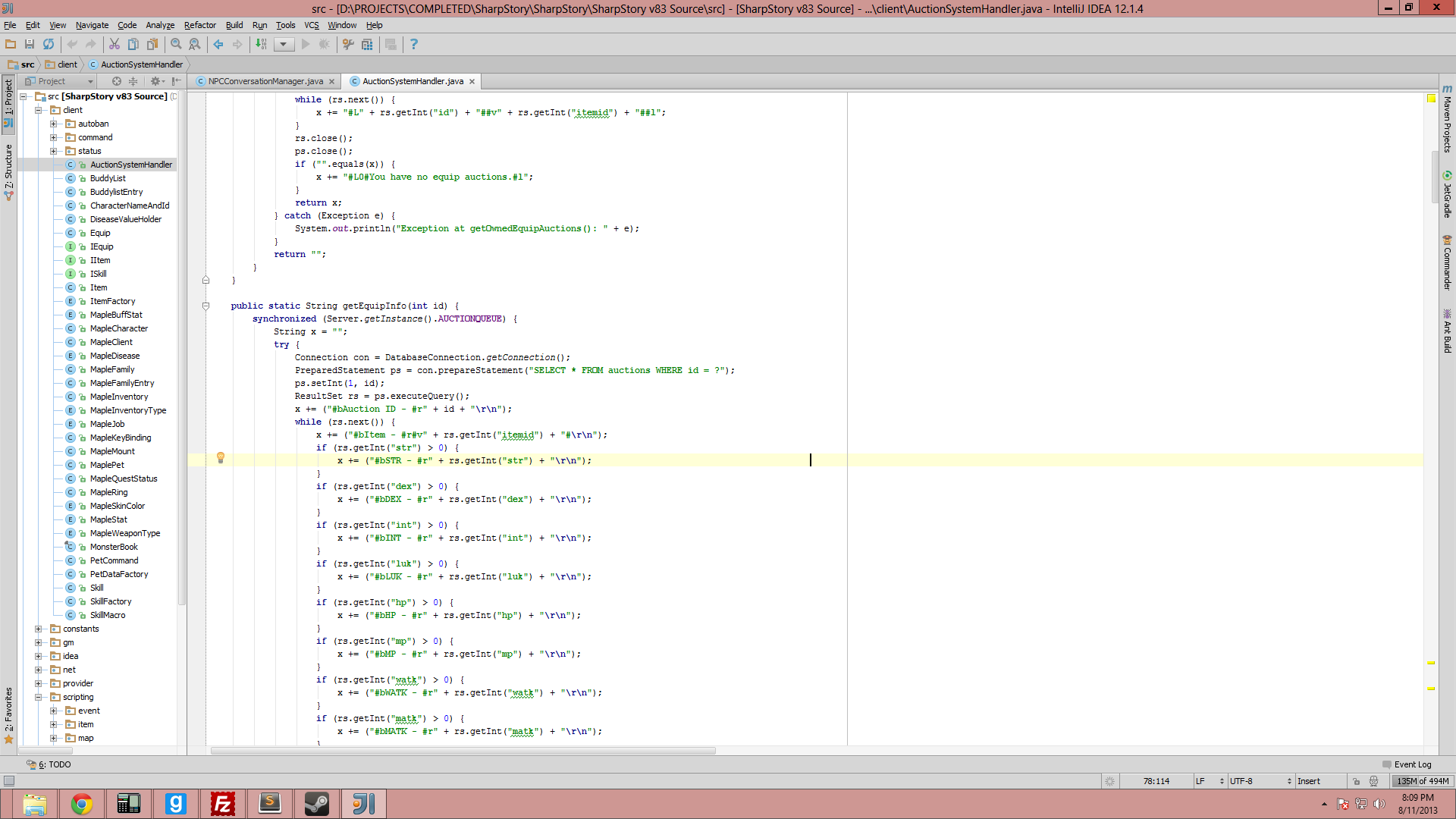This screenshot has width=1456, height=819.
Task: Switch to NPCConversationManager.java tab
Action: [x=265, y=81]
